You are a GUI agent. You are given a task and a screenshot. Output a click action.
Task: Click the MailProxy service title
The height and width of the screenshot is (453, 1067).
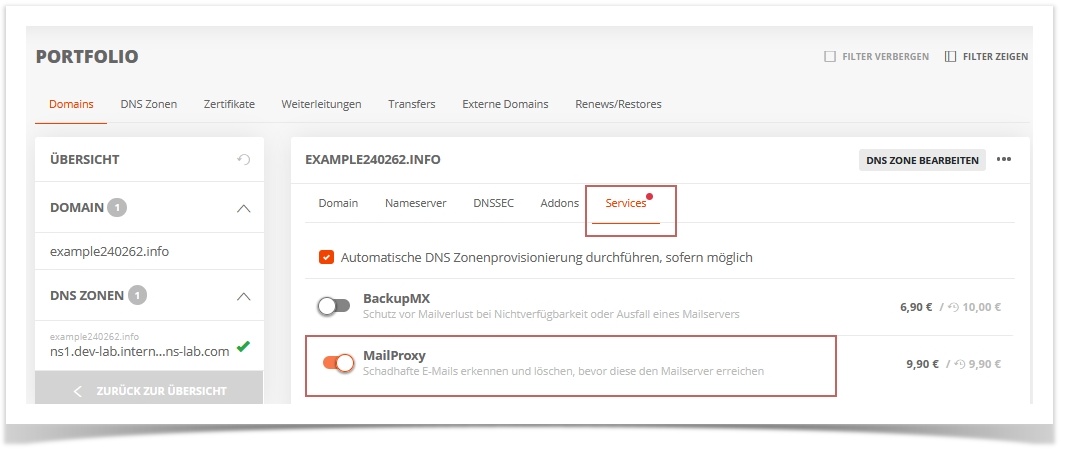click(394, 356)
